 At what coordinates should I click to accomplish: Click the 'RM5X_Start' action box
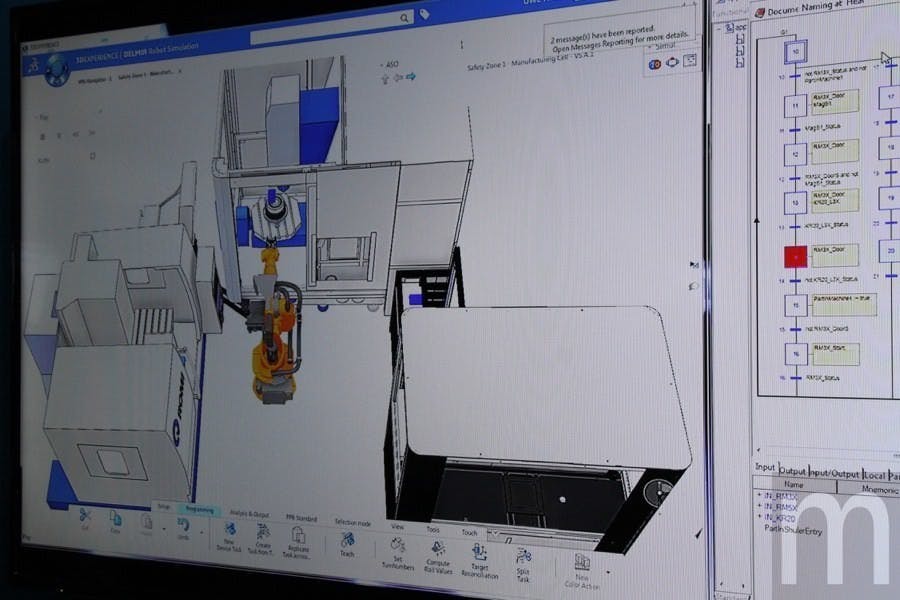click(836, 354)
